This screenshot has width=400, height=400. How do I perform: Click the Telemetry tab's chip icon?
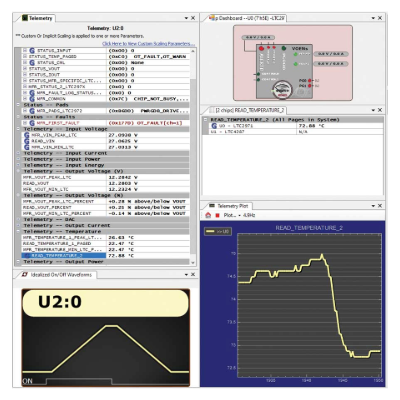(x=25, y=18)
